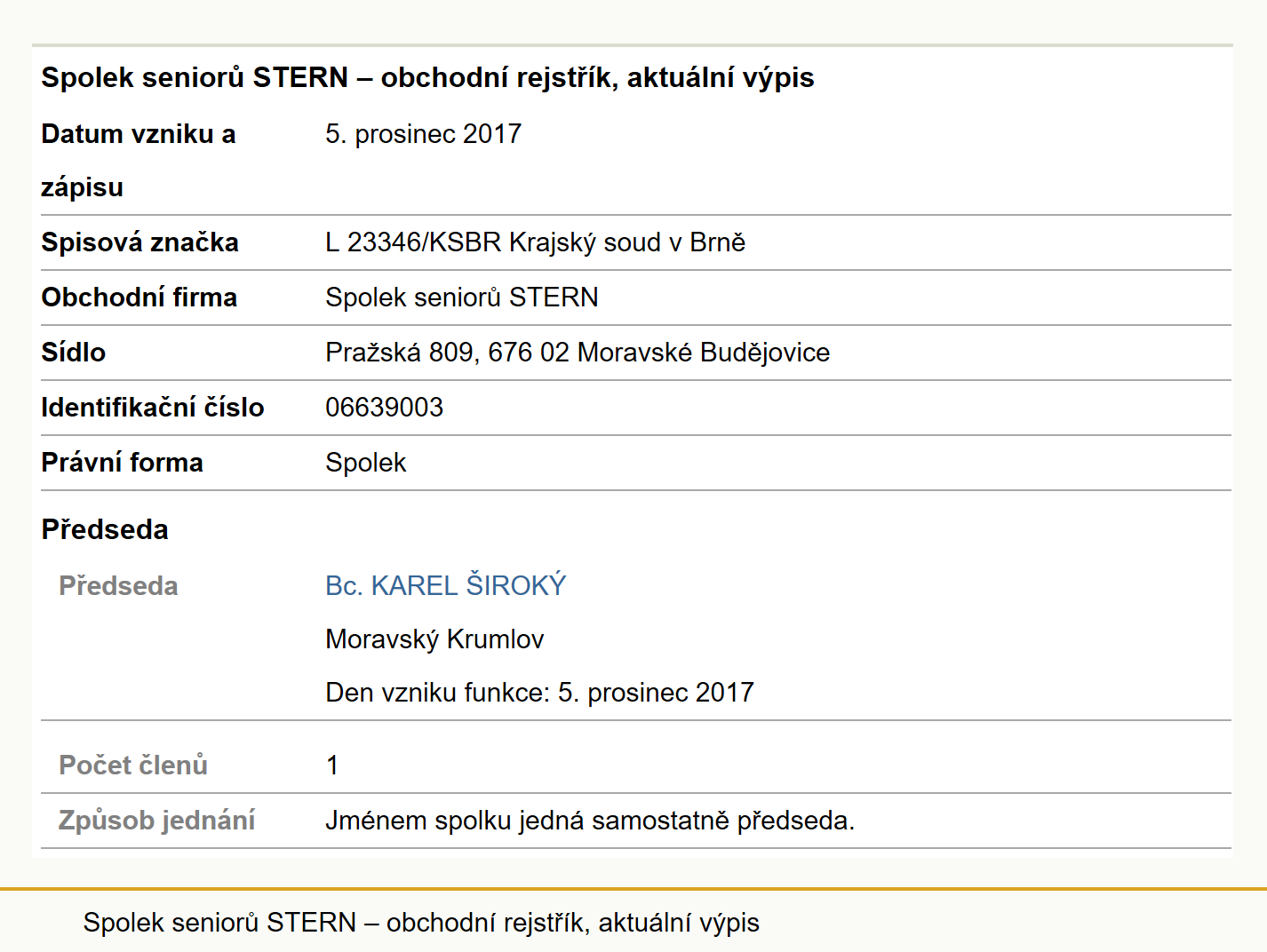Click the bold Předseda section heading

(105, 530)
